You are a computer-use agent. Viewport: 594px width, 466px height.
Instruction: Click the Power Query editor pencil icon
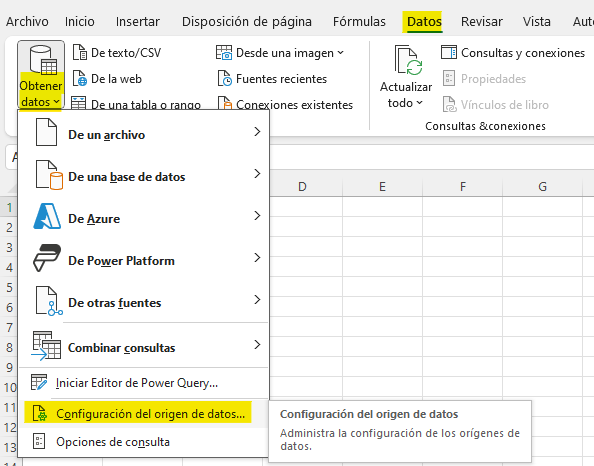click(39, 382)
